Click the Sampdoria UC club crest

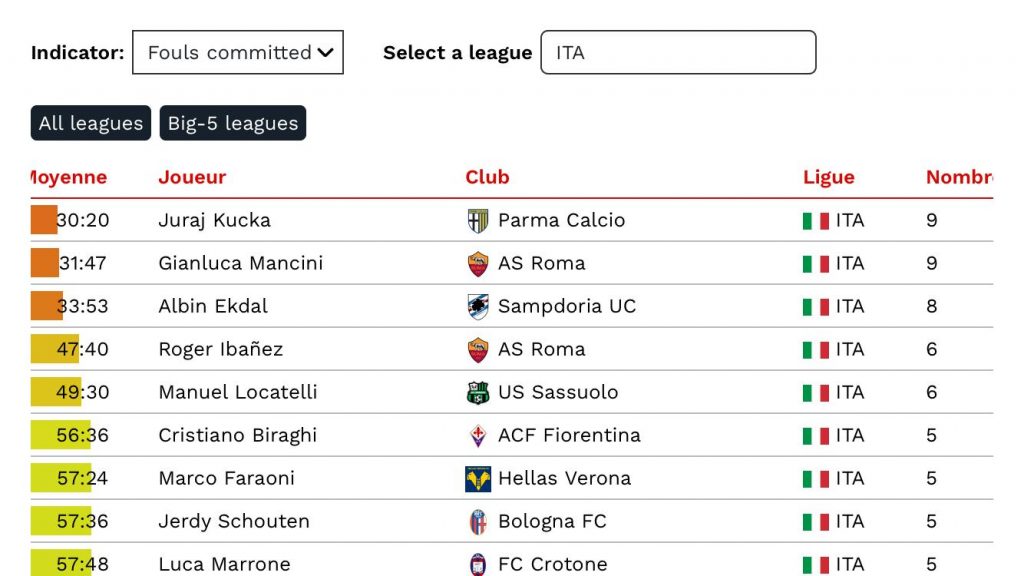click(478, 307)
